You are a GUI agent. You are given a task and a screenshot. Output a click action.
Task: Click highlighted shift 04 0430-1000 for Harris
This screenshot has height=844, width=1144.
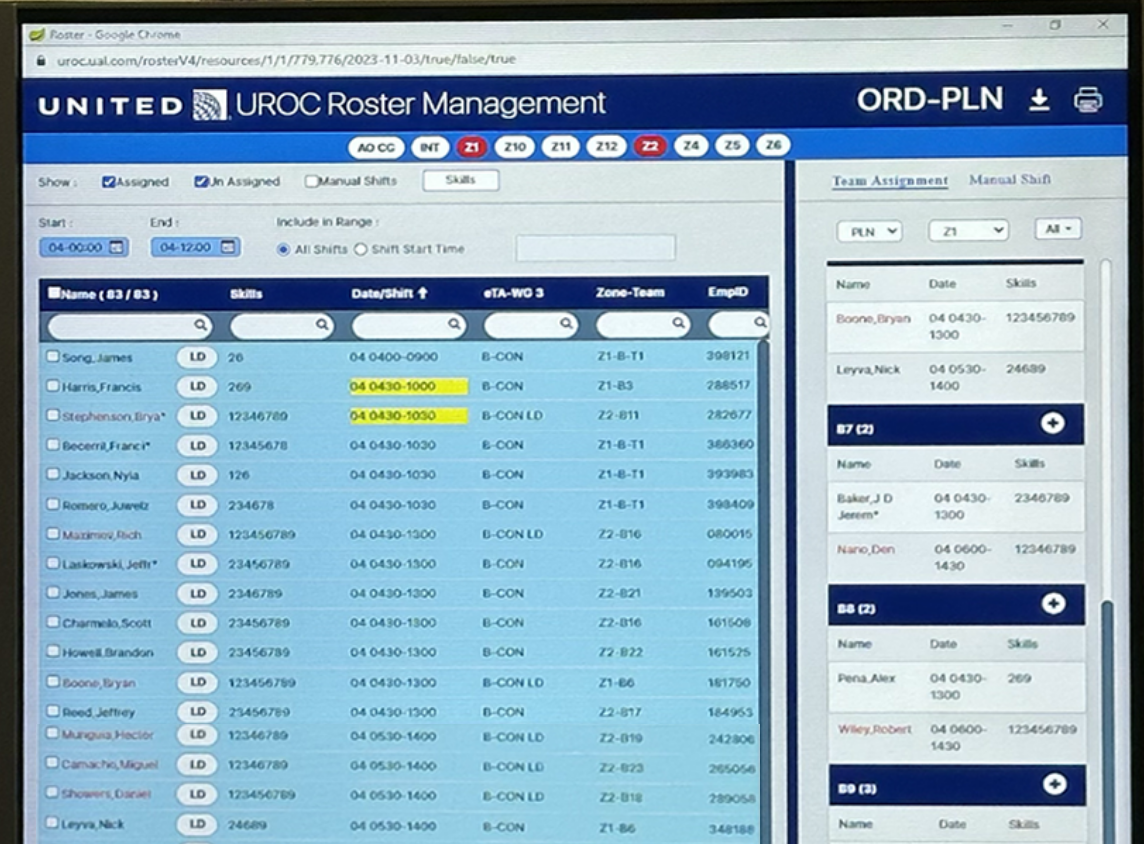pos(409,386)
